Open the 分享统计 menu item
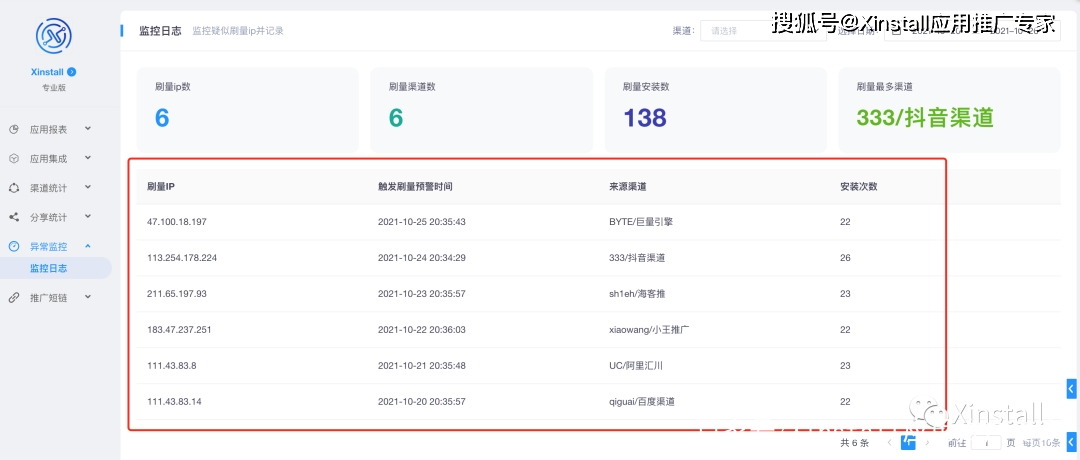The height and width of the screenshot is (460, 1080). tap(48, 217)
